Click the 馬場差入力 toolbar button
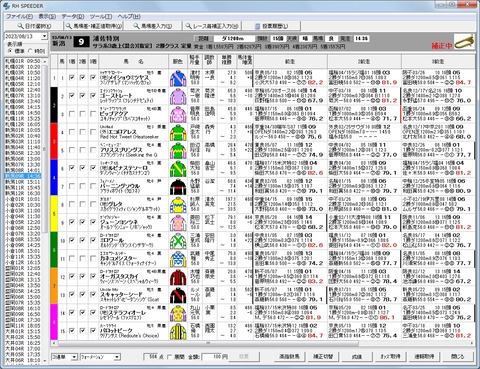480x369 pixels. [x=153, y=26]
